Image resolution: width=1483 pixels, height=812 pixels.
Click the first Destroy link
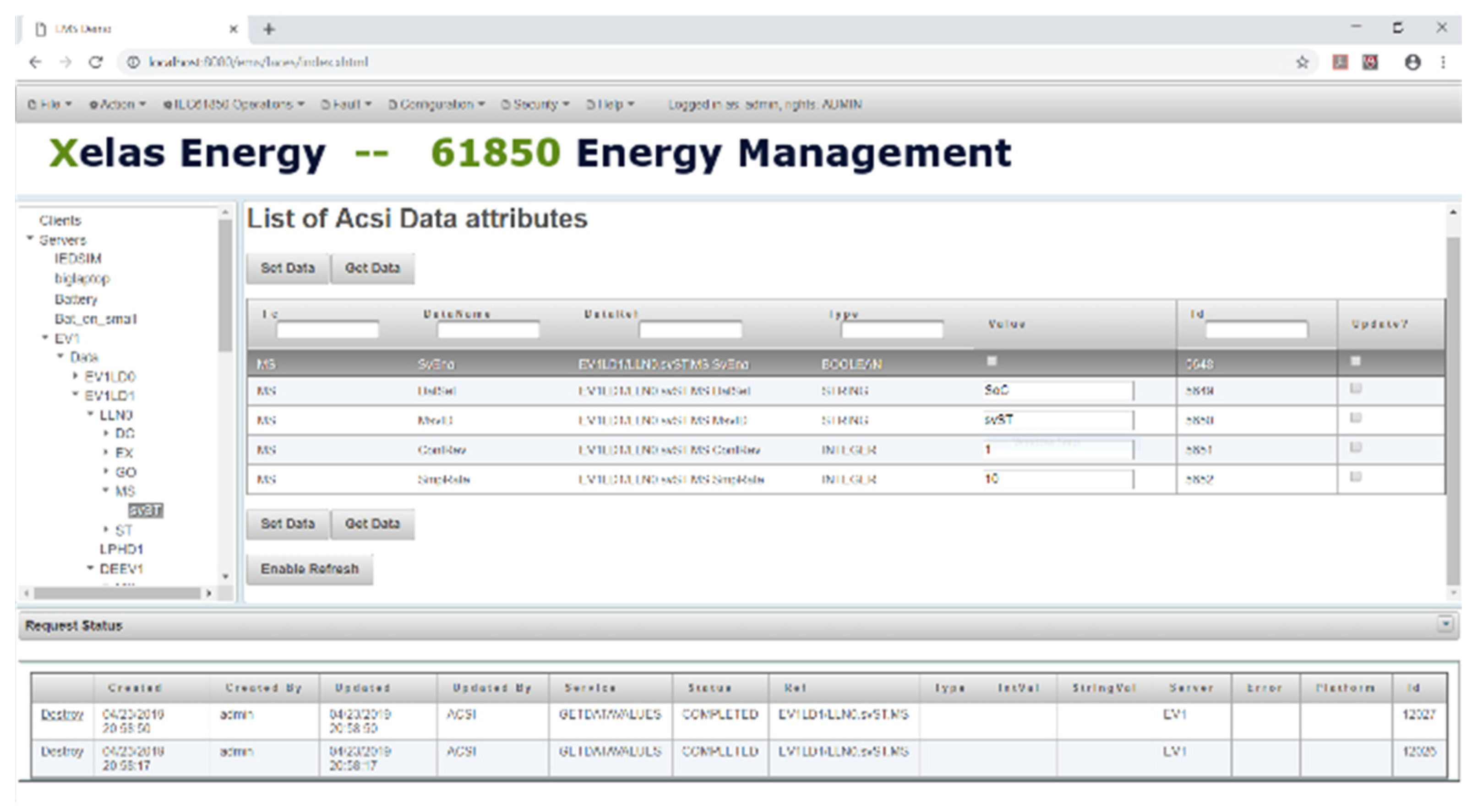(x=61, y=714)
